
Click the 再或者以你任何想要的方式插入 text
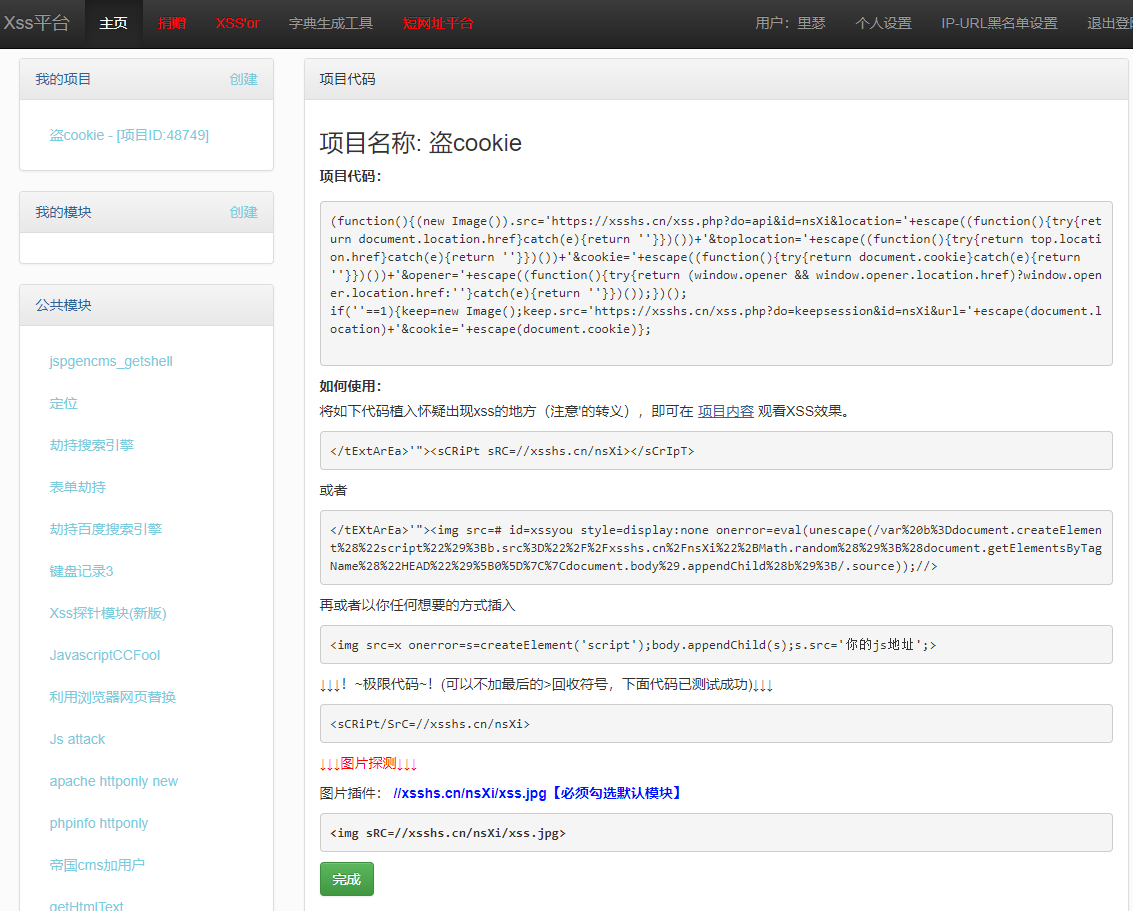click(418, 605)
